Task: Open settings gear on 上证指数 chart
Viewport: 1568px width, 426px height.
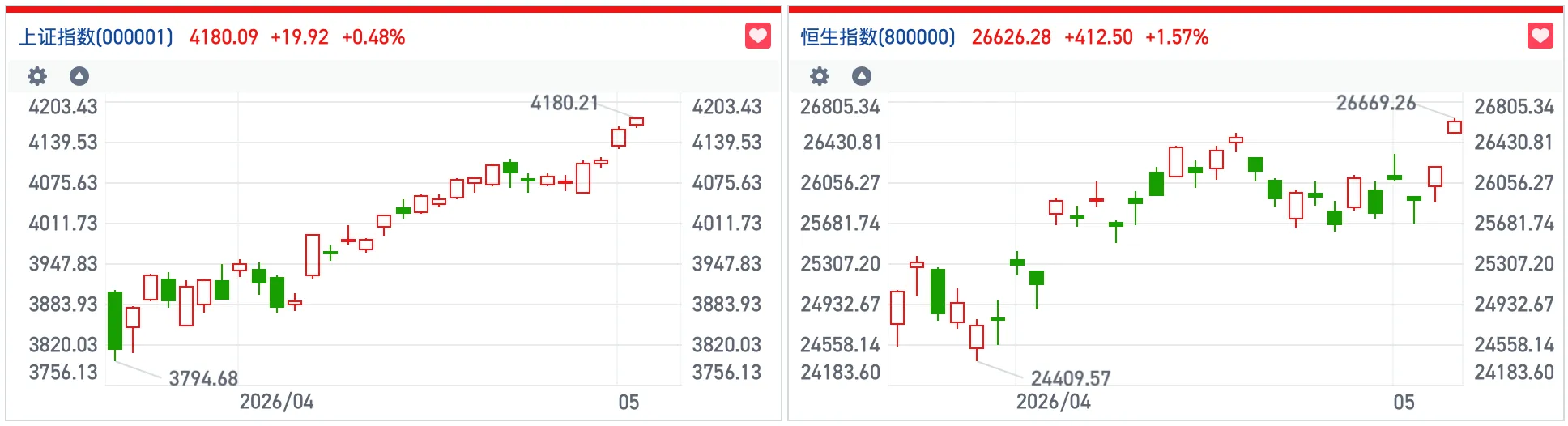Action: (37, 76)
